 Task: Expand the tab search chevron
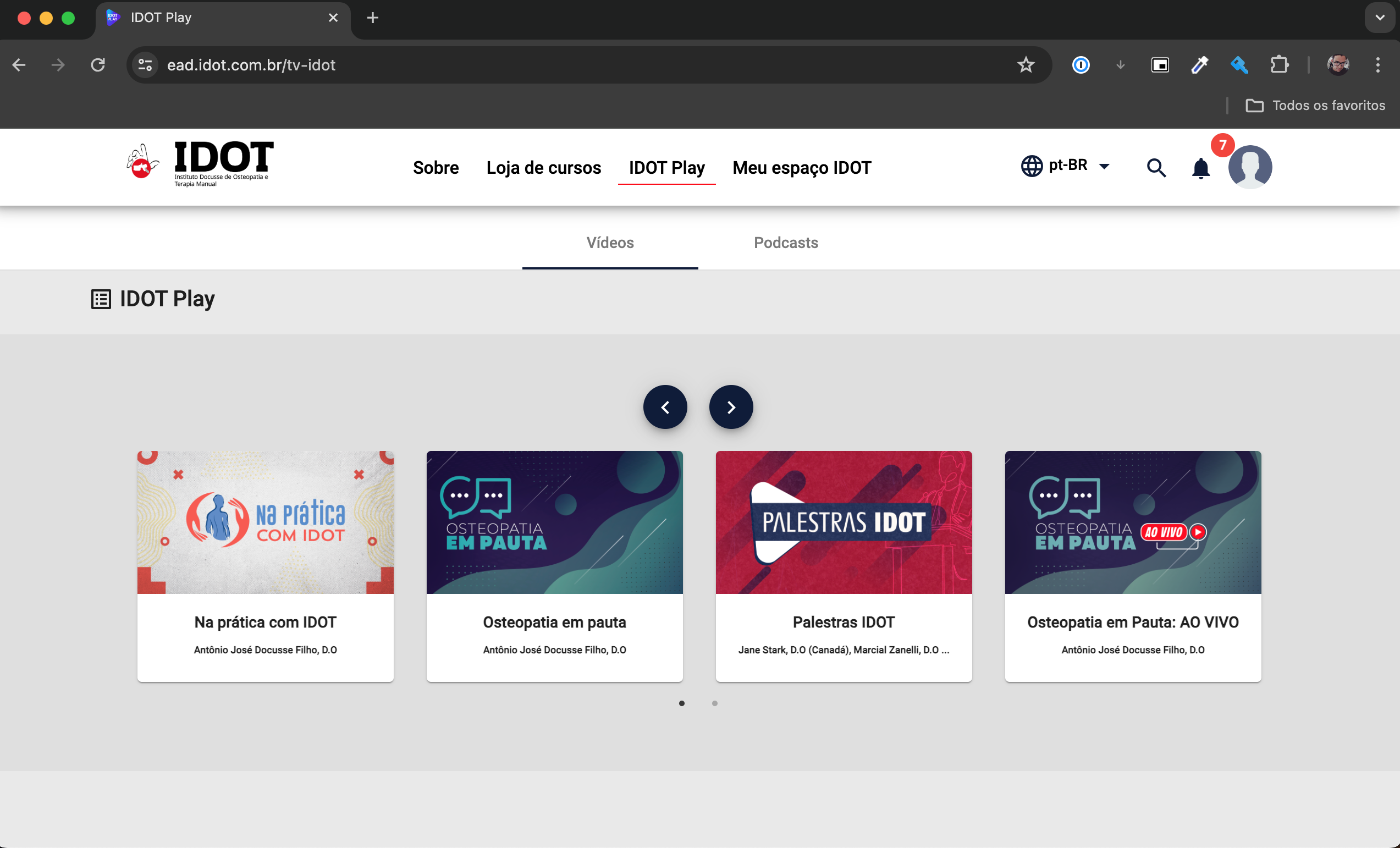(1380, 18)
